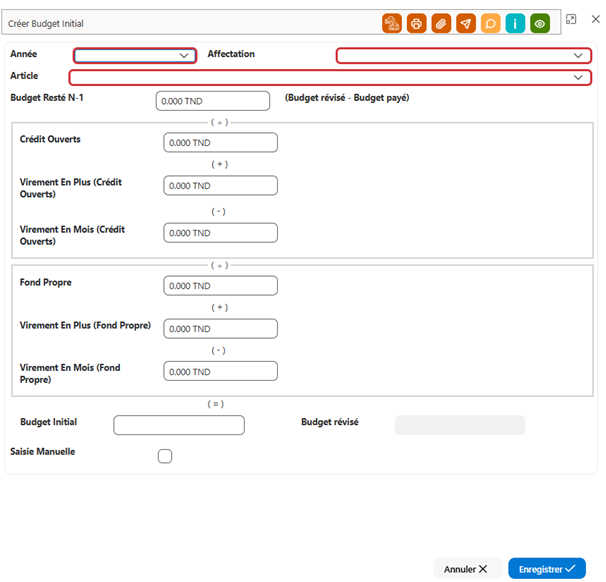
Task: Click the '( = )' symbol above Budget Initial
Action: pyautogui.click(x=216, y=404)
